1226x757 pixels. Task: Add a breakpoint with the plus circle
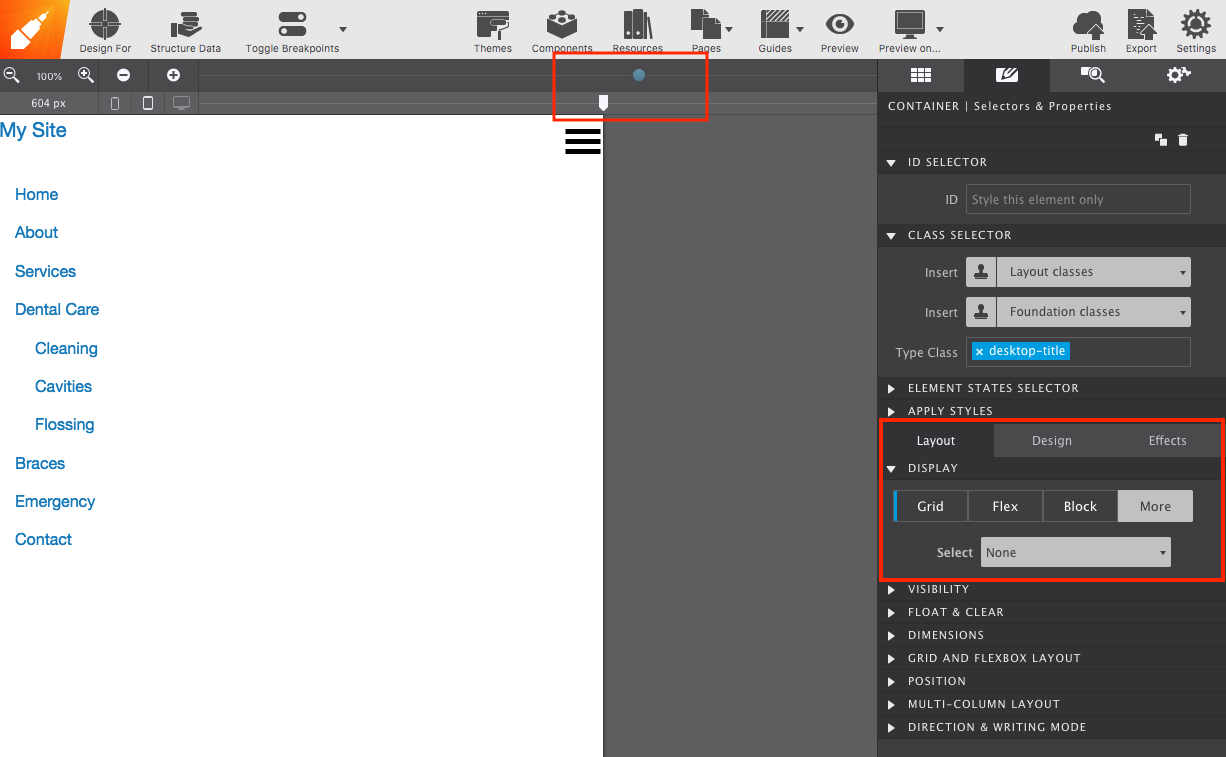[173, 75]
